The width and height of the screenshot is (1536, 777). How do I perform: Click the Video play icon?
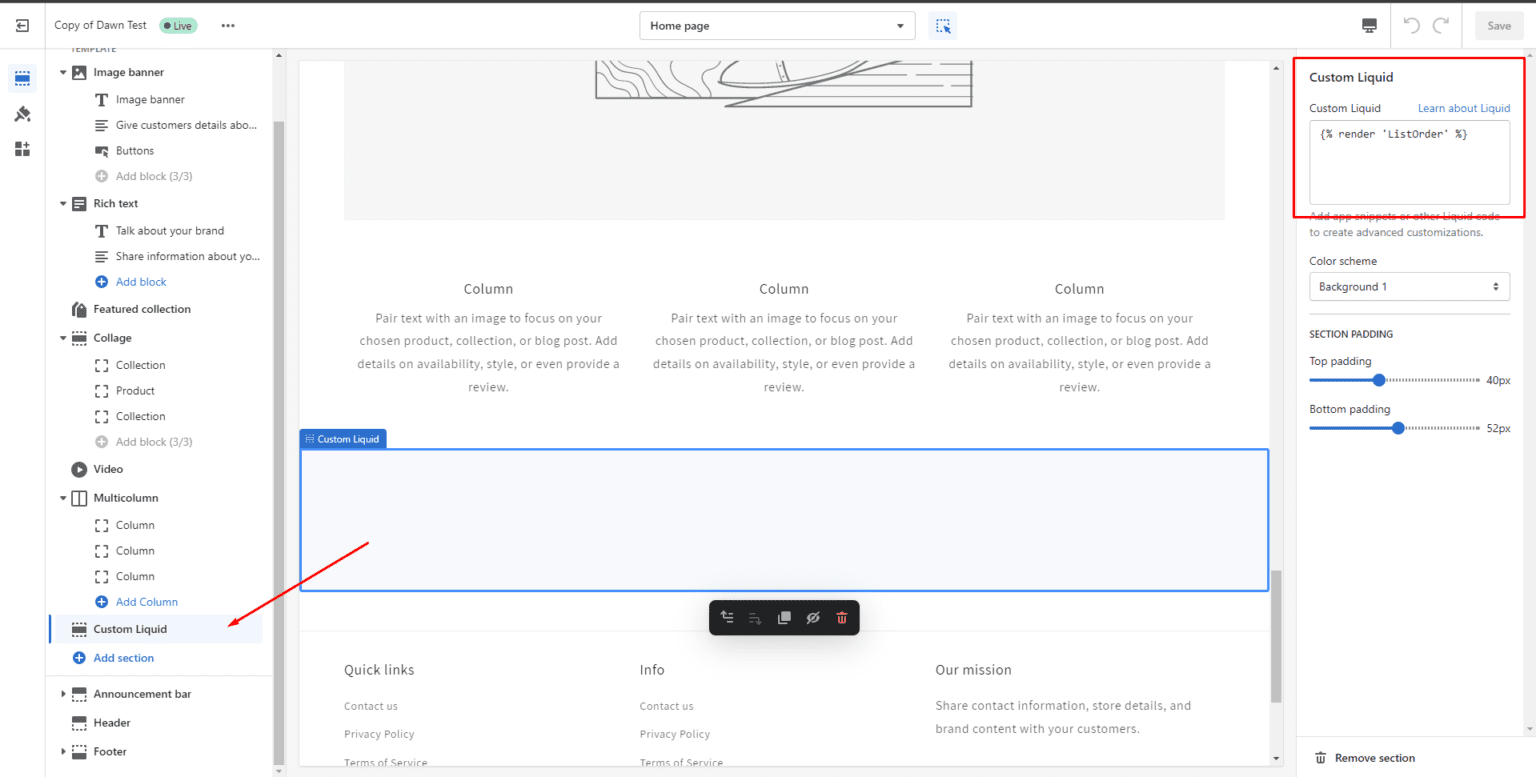click(x=79, y=469)
